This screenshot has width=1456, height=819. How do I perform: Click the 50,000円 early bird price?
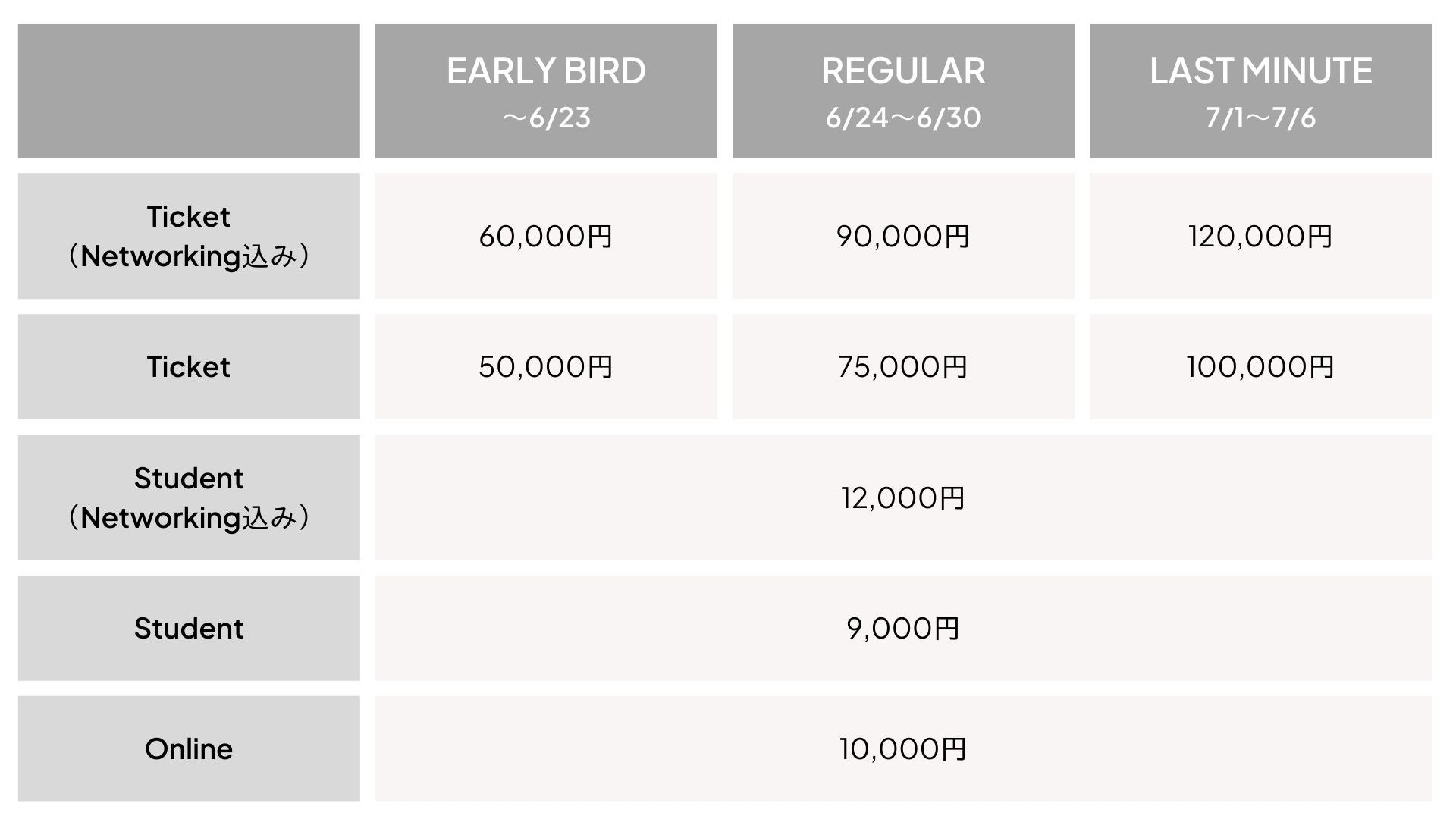[x=545, y=367]
